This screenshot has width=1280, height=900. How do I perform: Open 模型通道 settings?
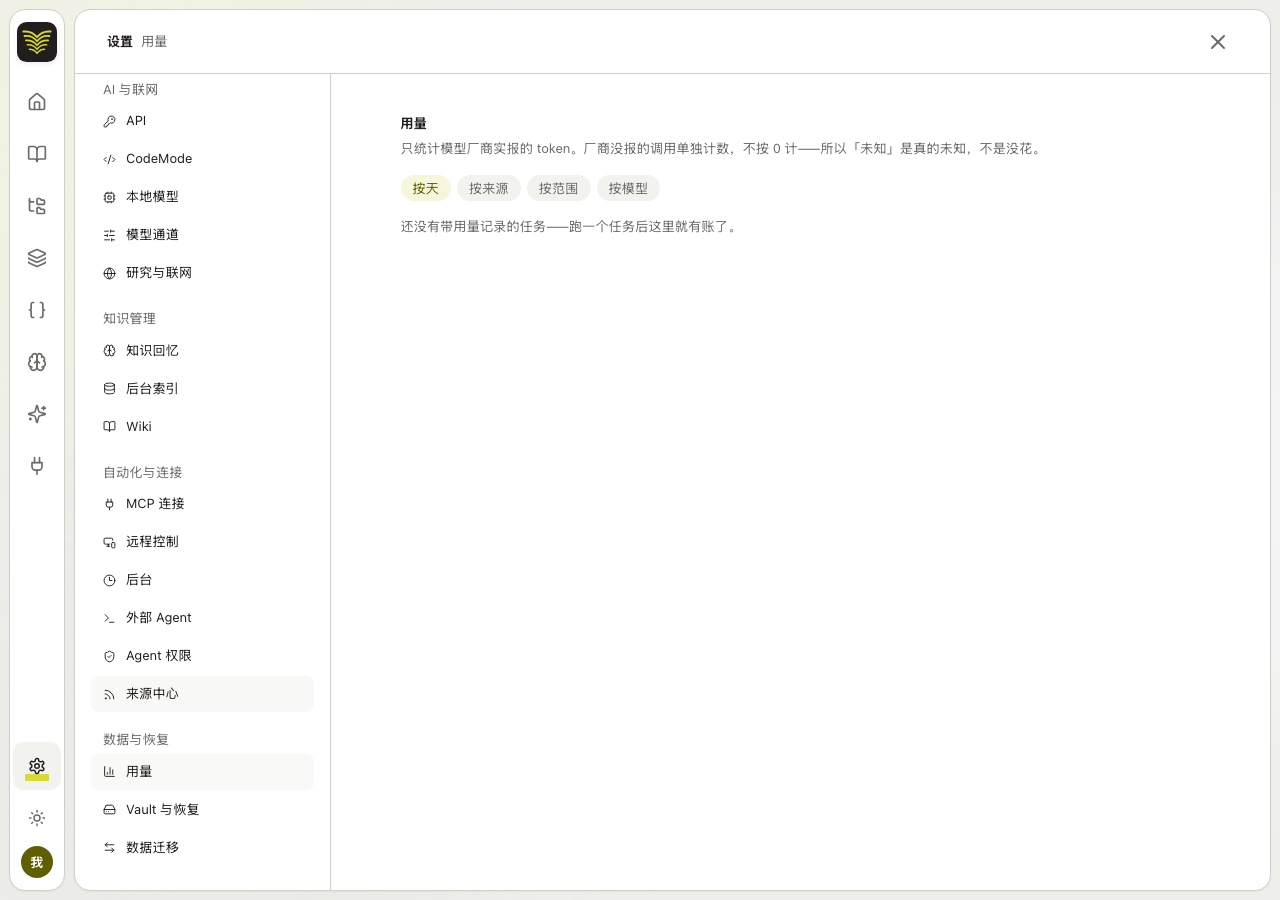(202, 235)
